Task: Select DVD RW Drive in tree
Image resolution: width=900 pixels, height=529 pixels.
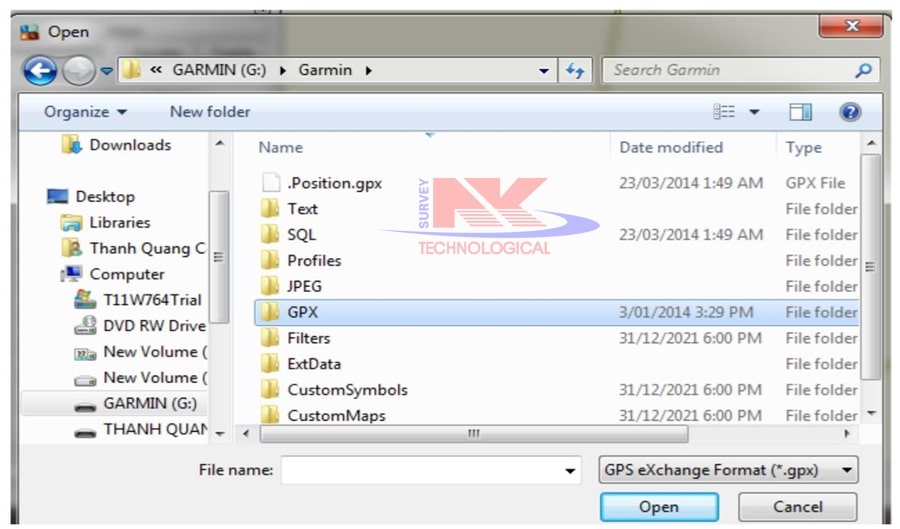Action: (x=154, y=325)
